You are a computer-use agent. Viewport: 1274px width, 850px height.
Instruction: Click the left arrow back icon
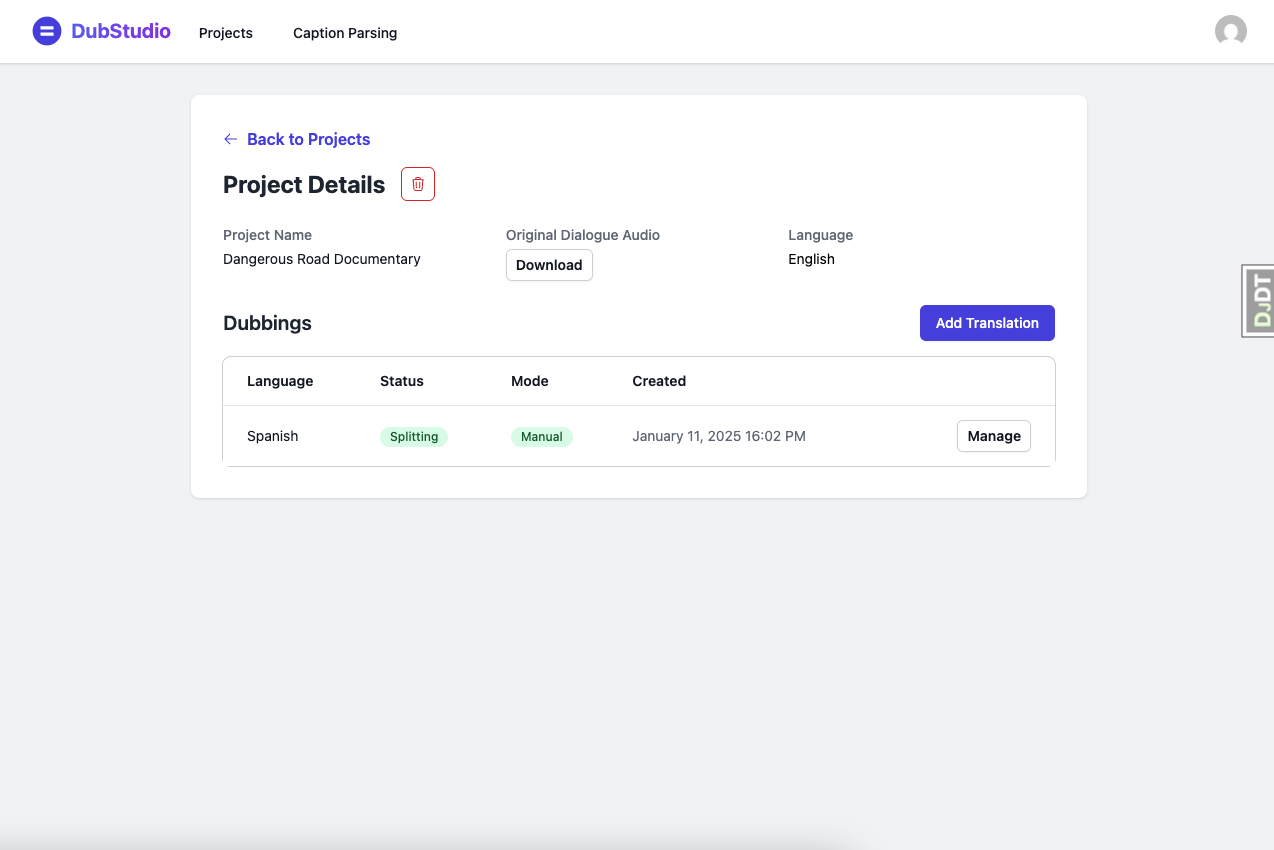(x=231, y=139)
